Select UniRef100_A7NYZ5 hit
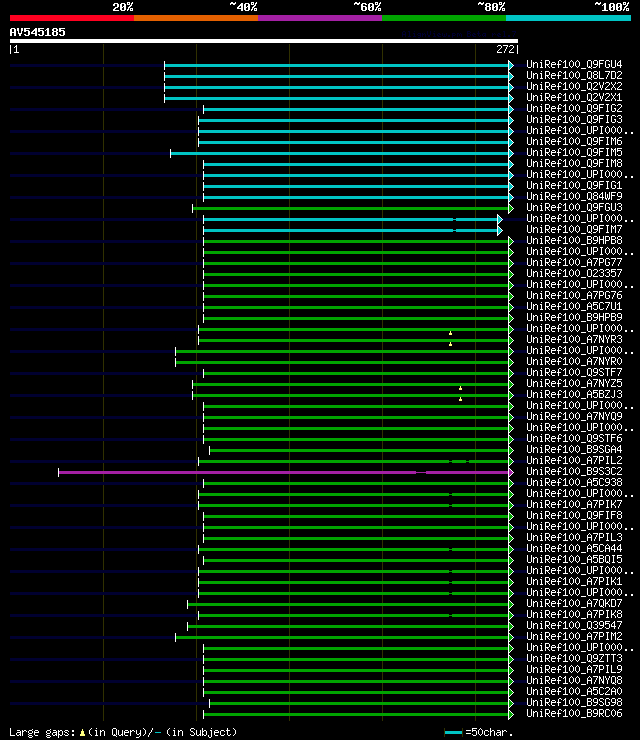Viewport: 640px width, 740px height. [574, 383]
